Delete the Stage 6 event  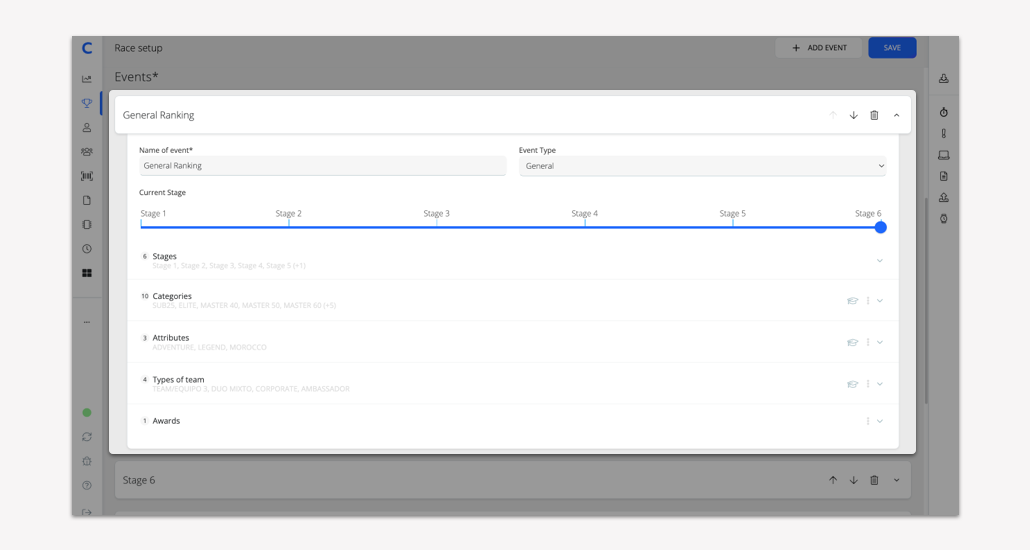pos(874,480)
